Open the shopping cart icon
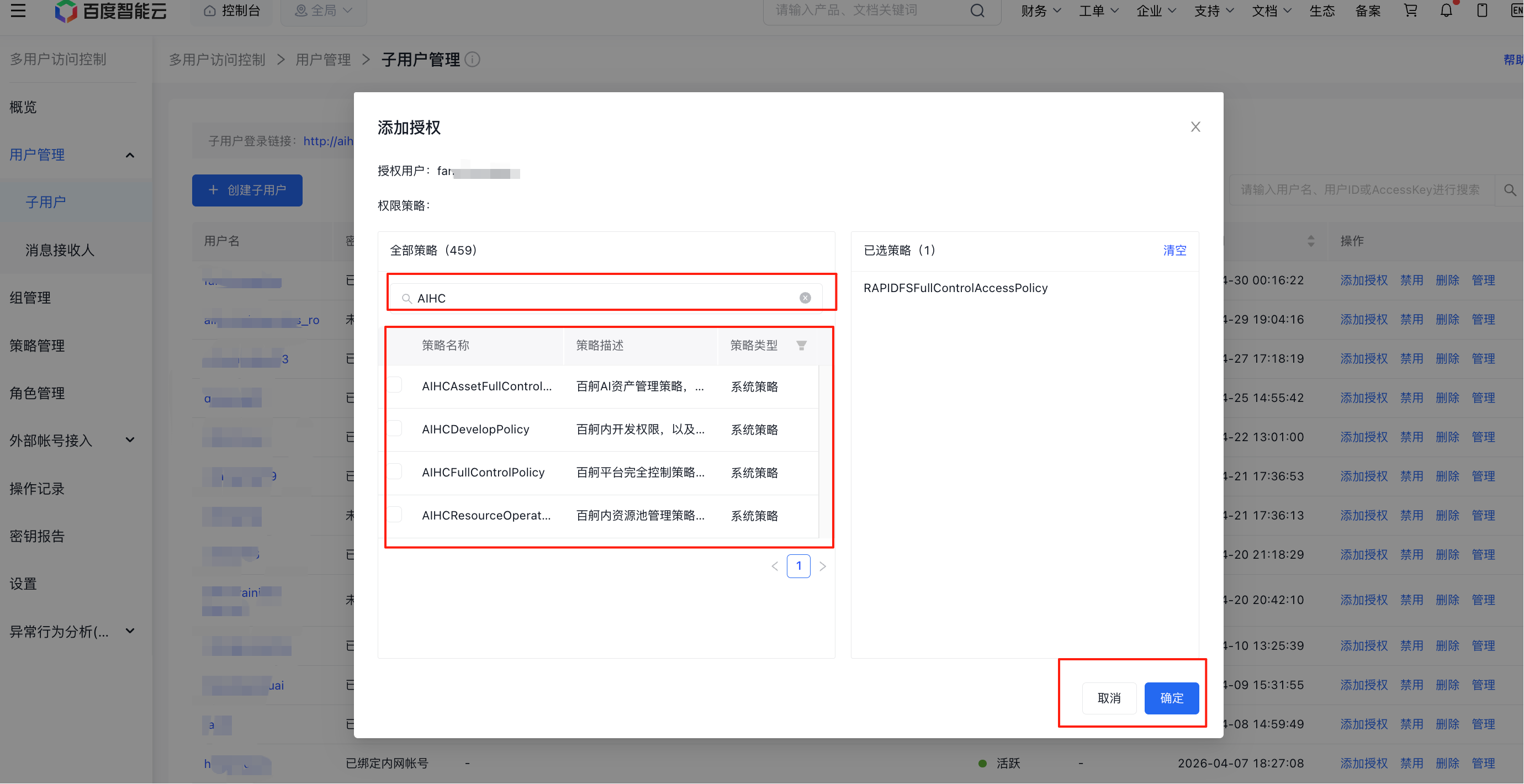This screenshot has height=784, width=1524. point(1411,10)
